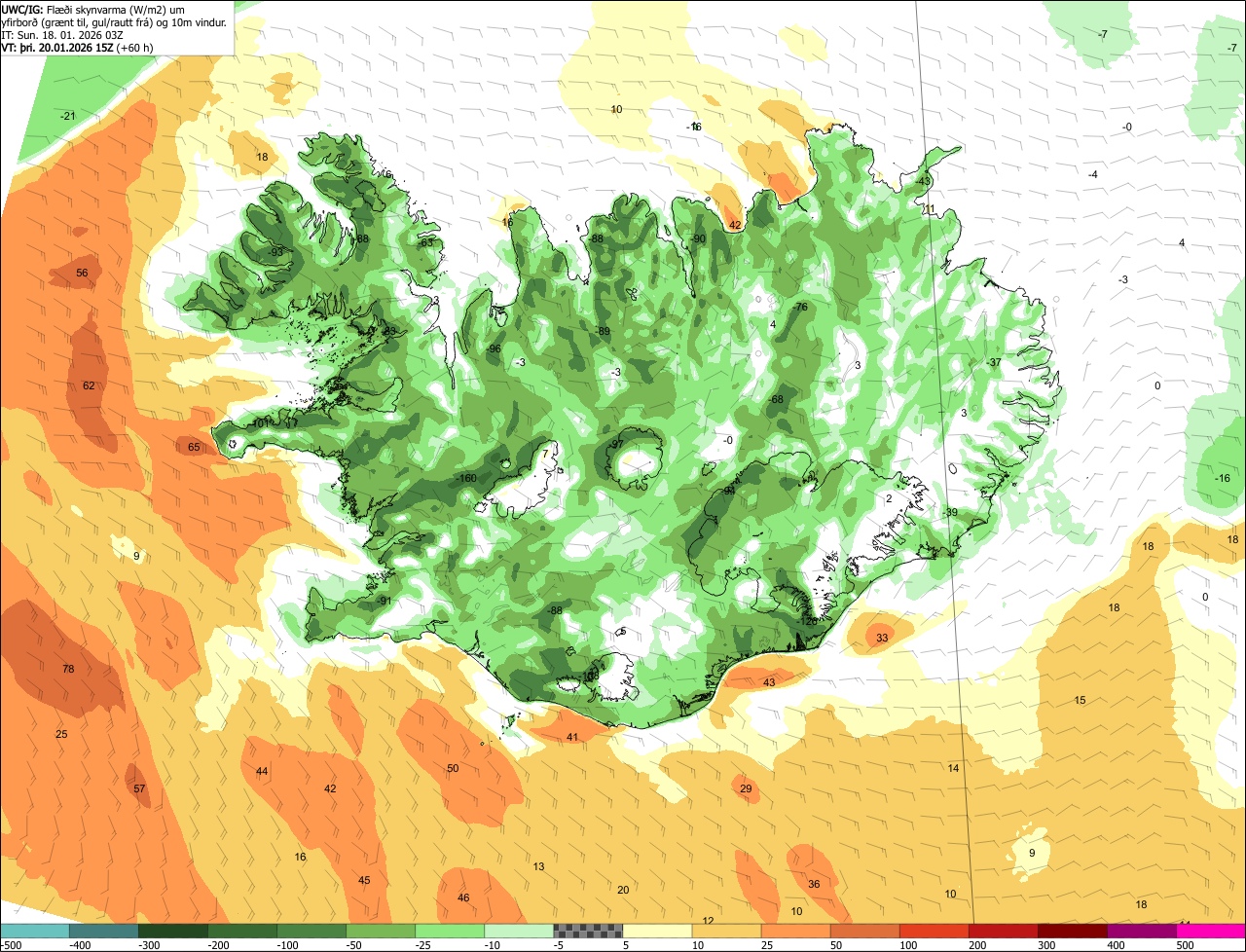Click the -120 value near the southeast coast
This screenshot has width=1246, height=952.
(x=805, y=620)
